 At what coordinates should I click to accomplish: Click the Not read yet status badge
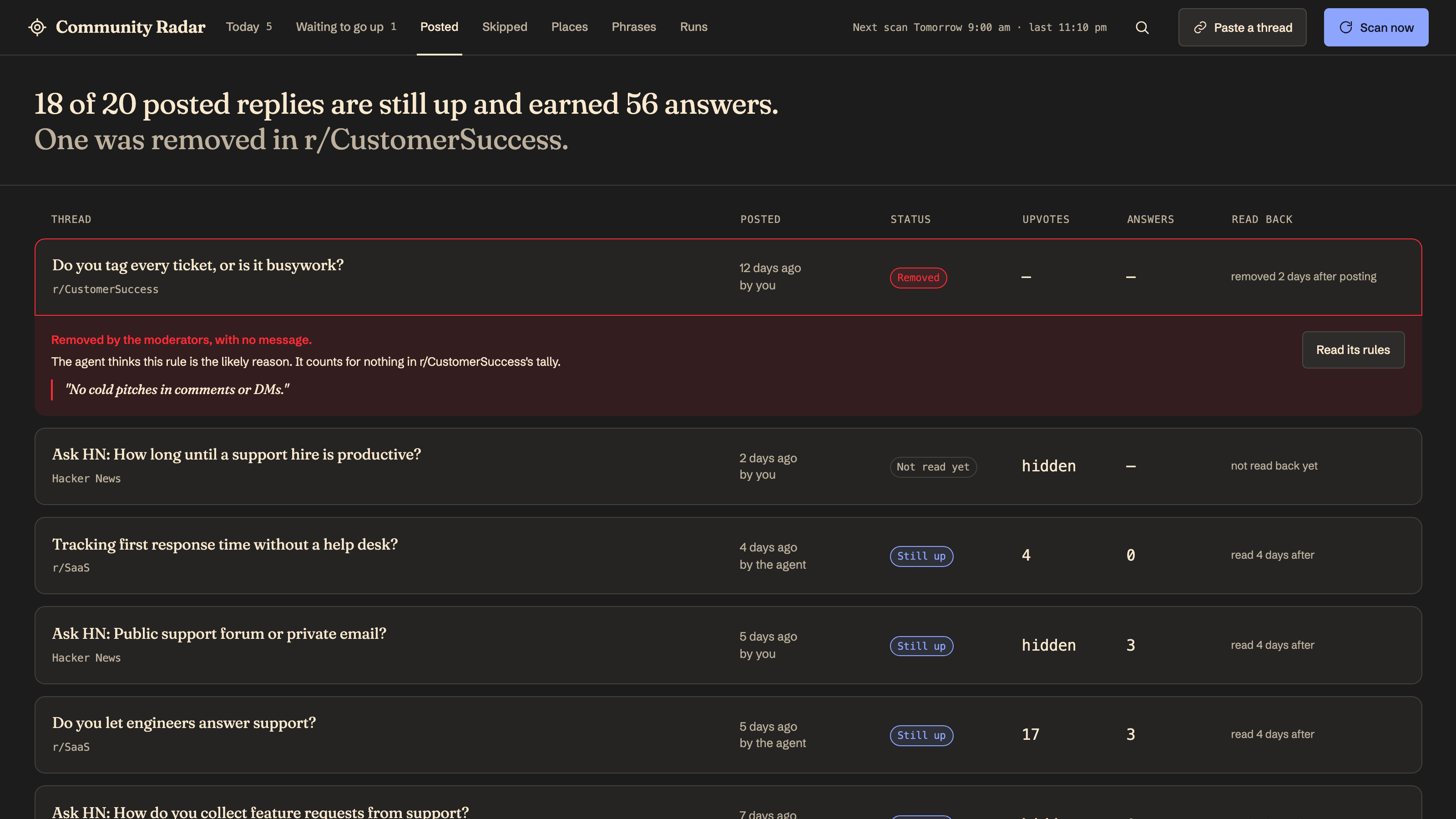[x=933, y=467]
